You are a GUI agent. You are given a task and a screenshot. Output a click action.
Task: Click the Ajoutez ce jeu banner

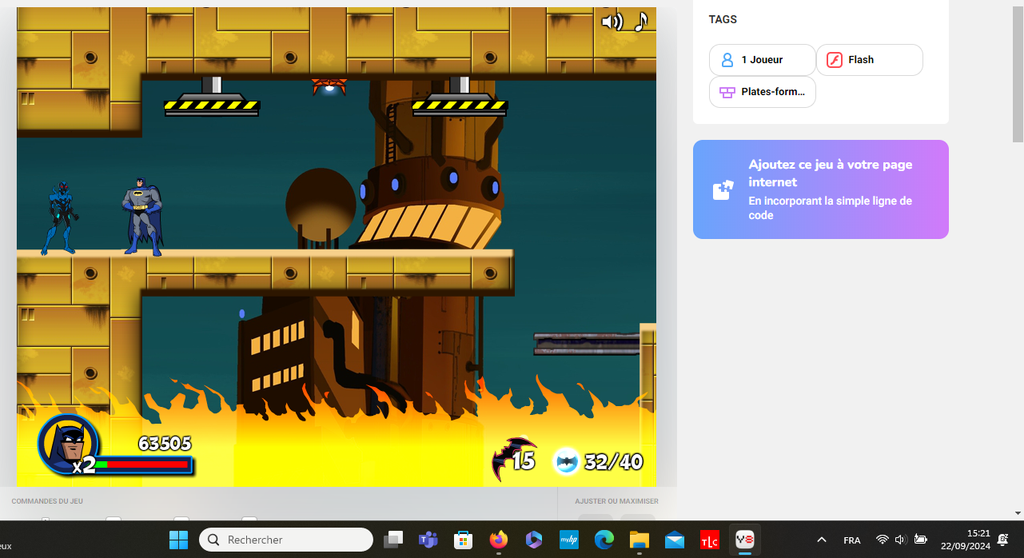pyautogui.click(x=820, y=189)
